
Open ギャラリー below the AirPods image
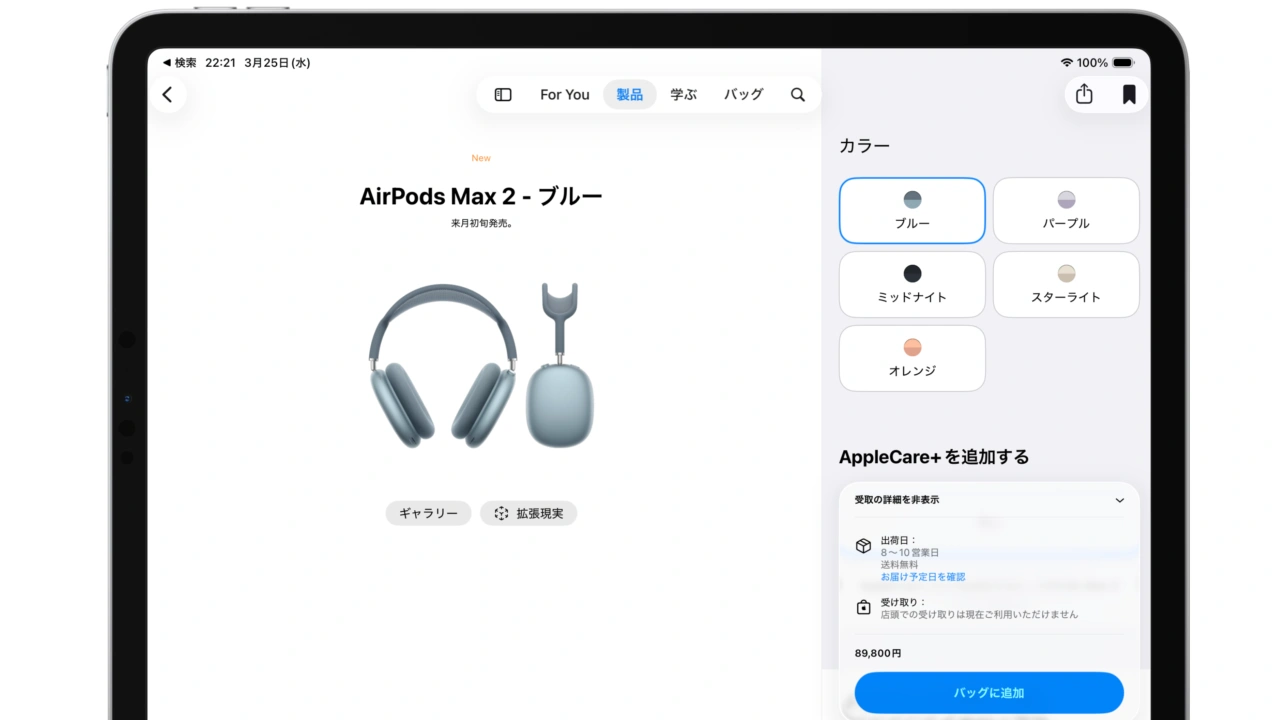click(428, 513)
